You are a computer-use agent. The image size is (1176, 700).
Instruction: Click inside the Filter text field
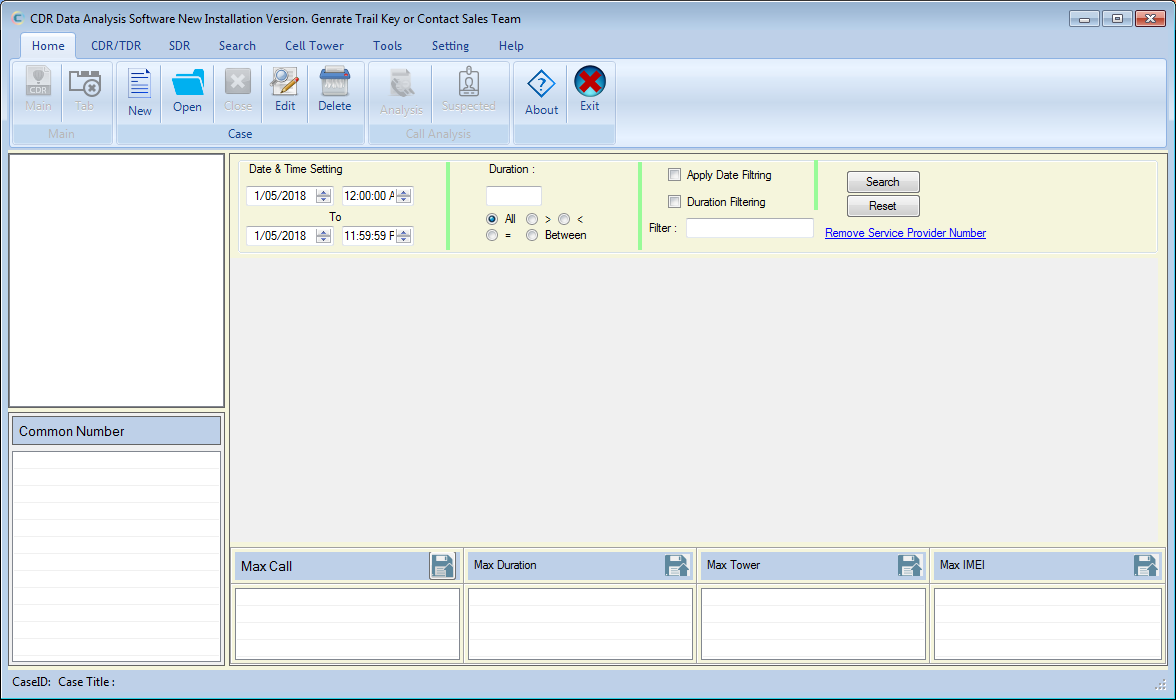(748, 227)
